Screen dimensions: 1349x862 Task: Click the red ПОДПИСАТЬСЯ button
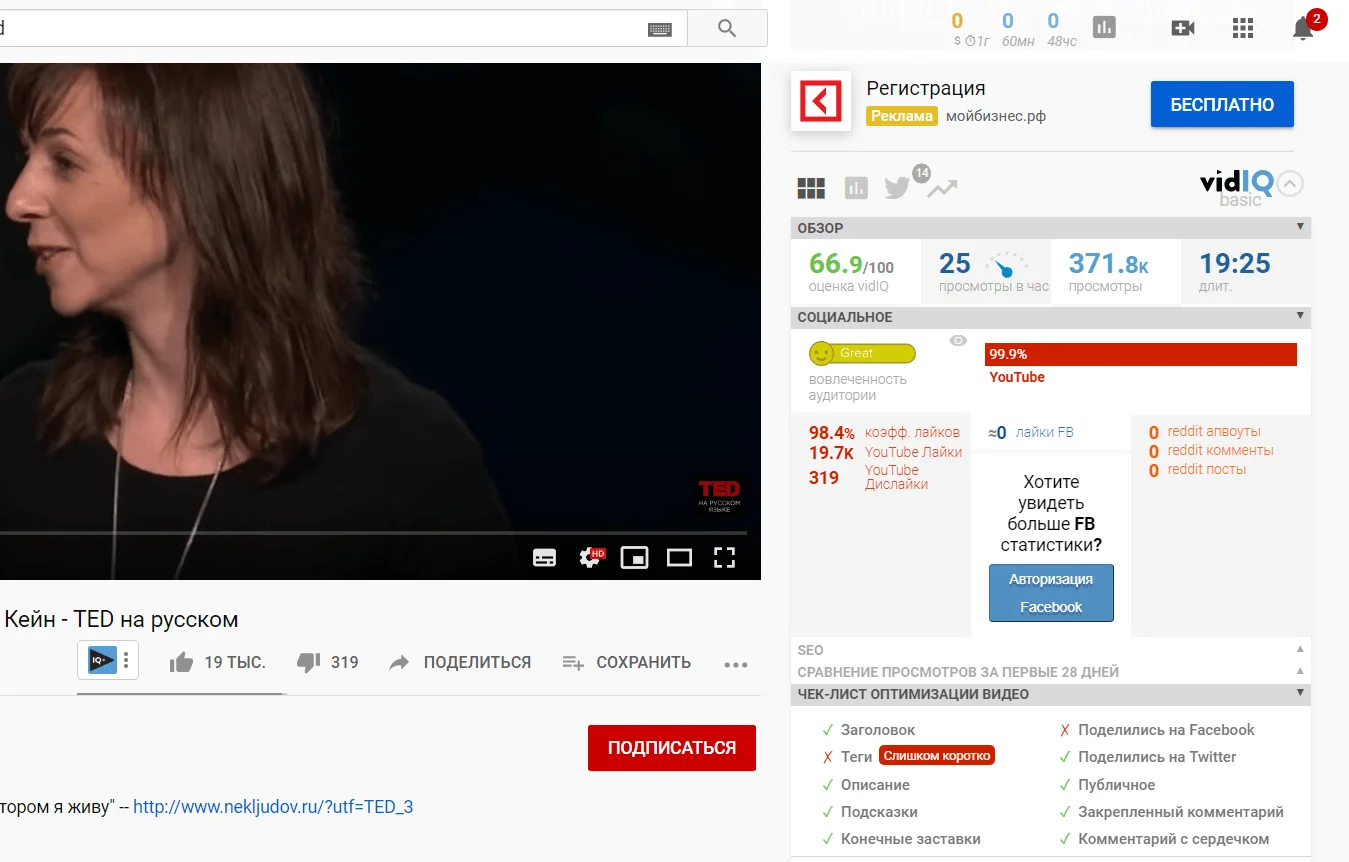pyautogui.click(x=672, y=748)
